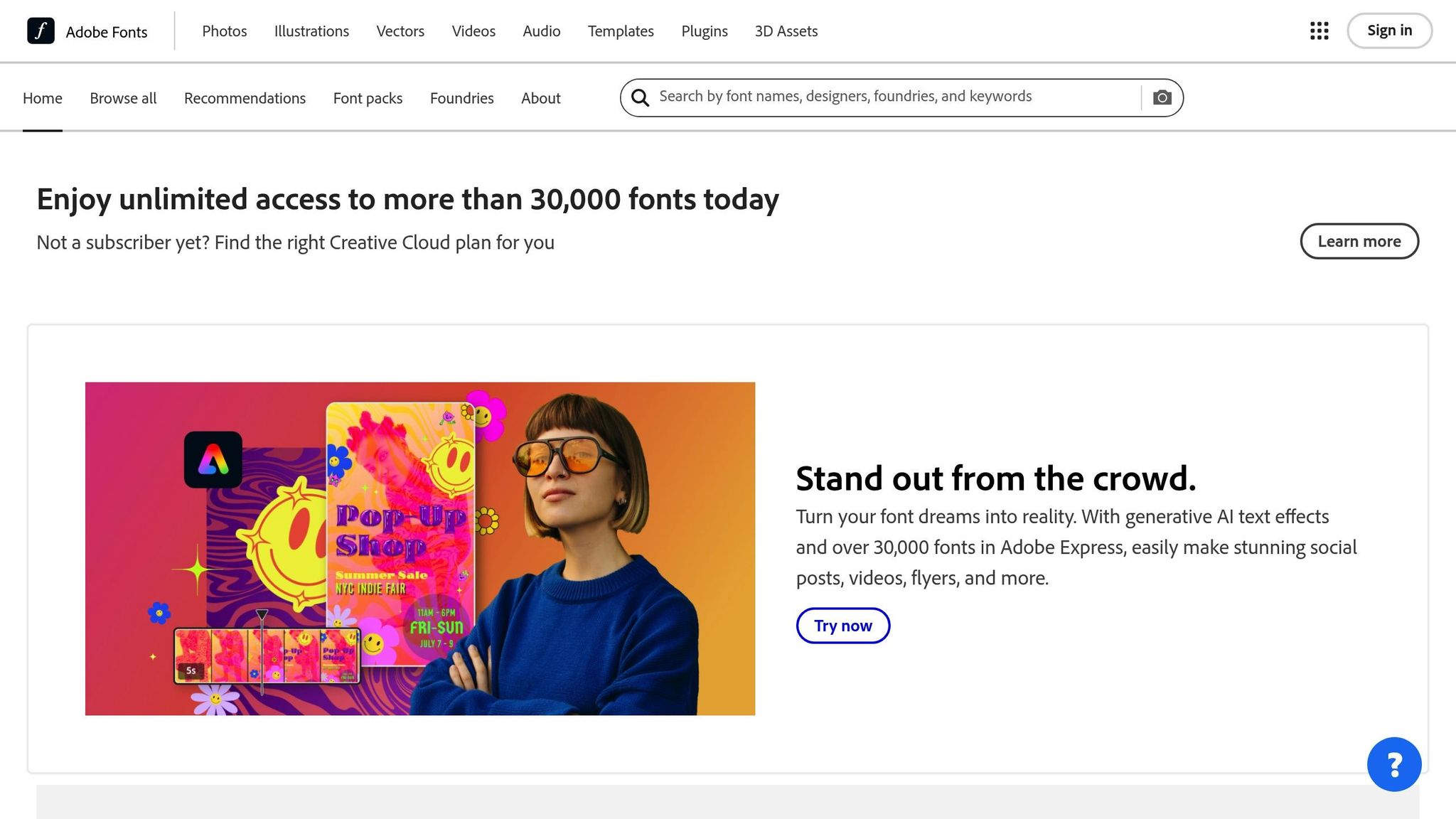Go to the Recommendations section
The image size is (1456, 819).
point(245,98)
